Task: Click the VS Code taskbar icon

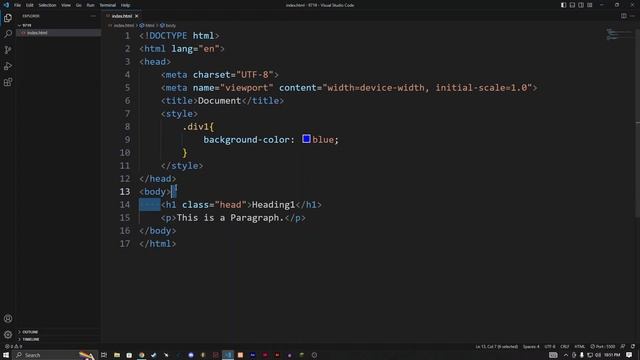Action: (x=228, y=355)
